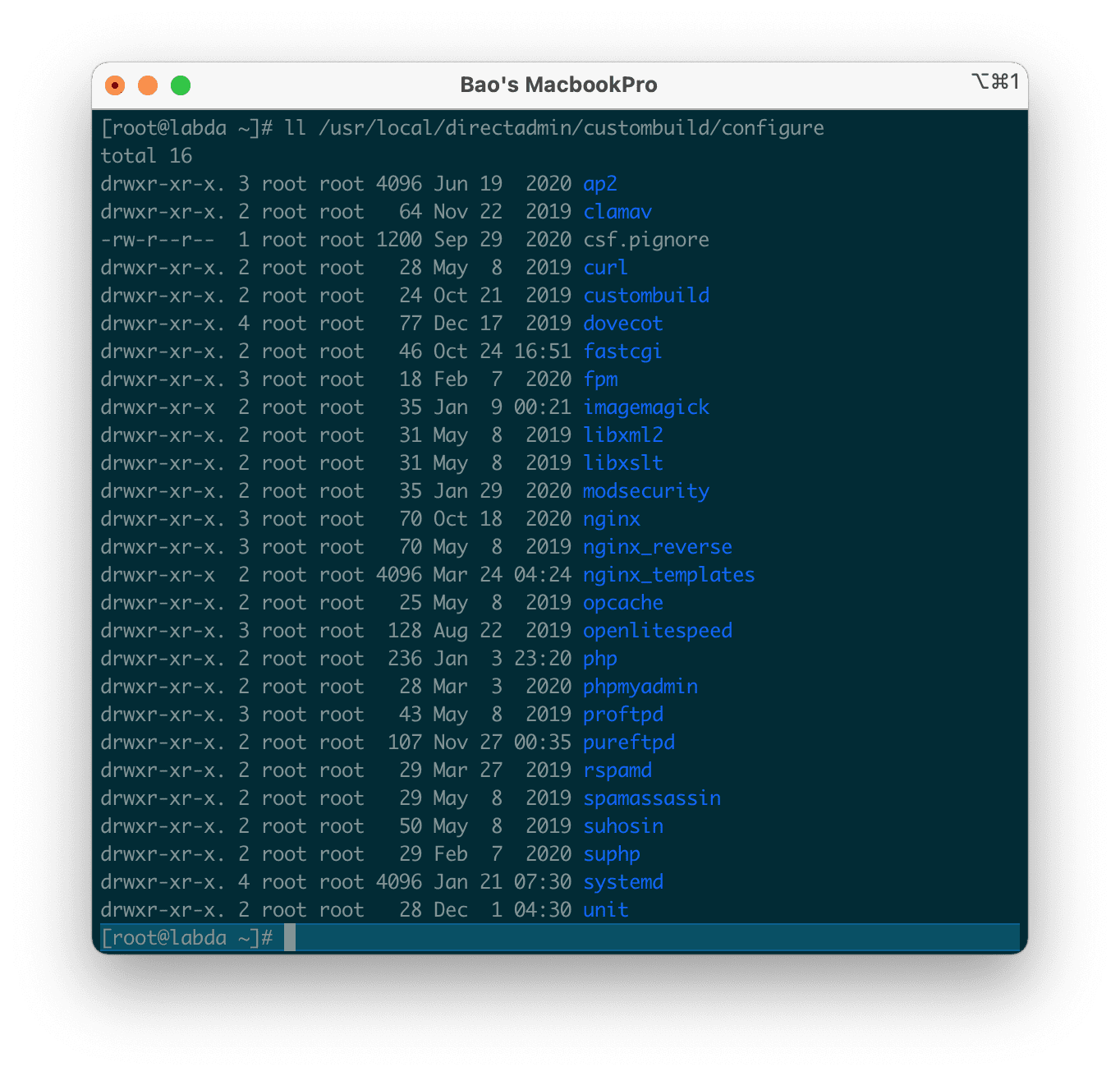The height and width of the screenshot is (1076, 1120).
Task: Select the phpmyadmin folder entry
Action: click(640, 686)
